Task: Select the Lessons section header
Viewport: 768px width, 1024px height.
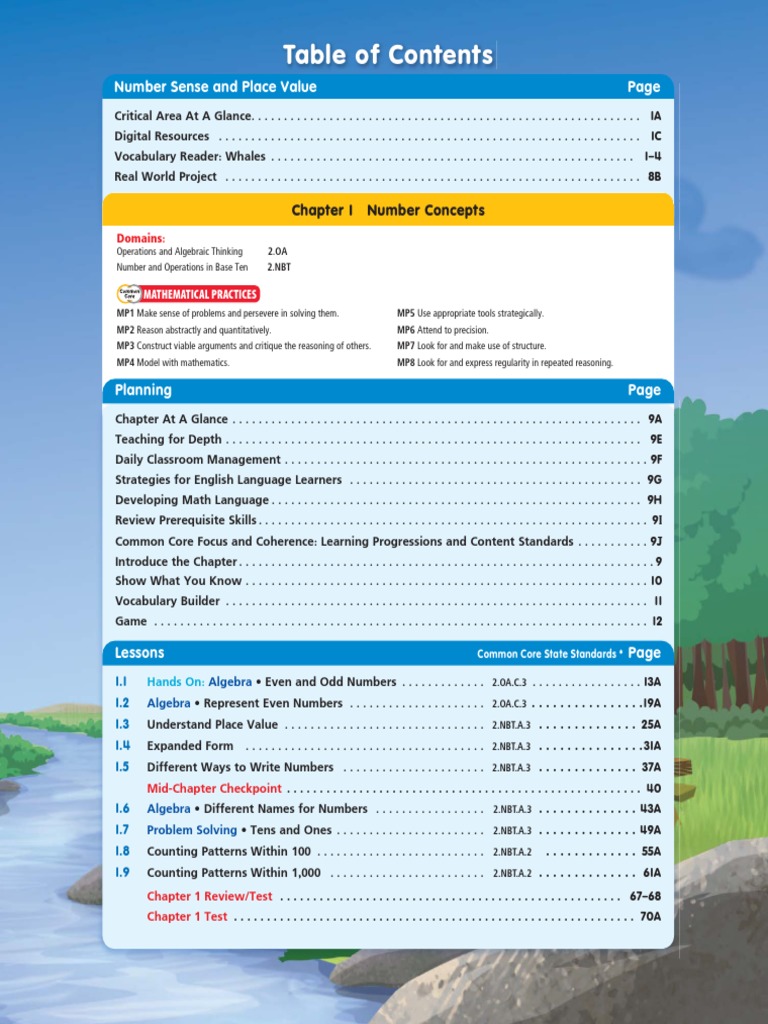Action: tap(388, 653)
